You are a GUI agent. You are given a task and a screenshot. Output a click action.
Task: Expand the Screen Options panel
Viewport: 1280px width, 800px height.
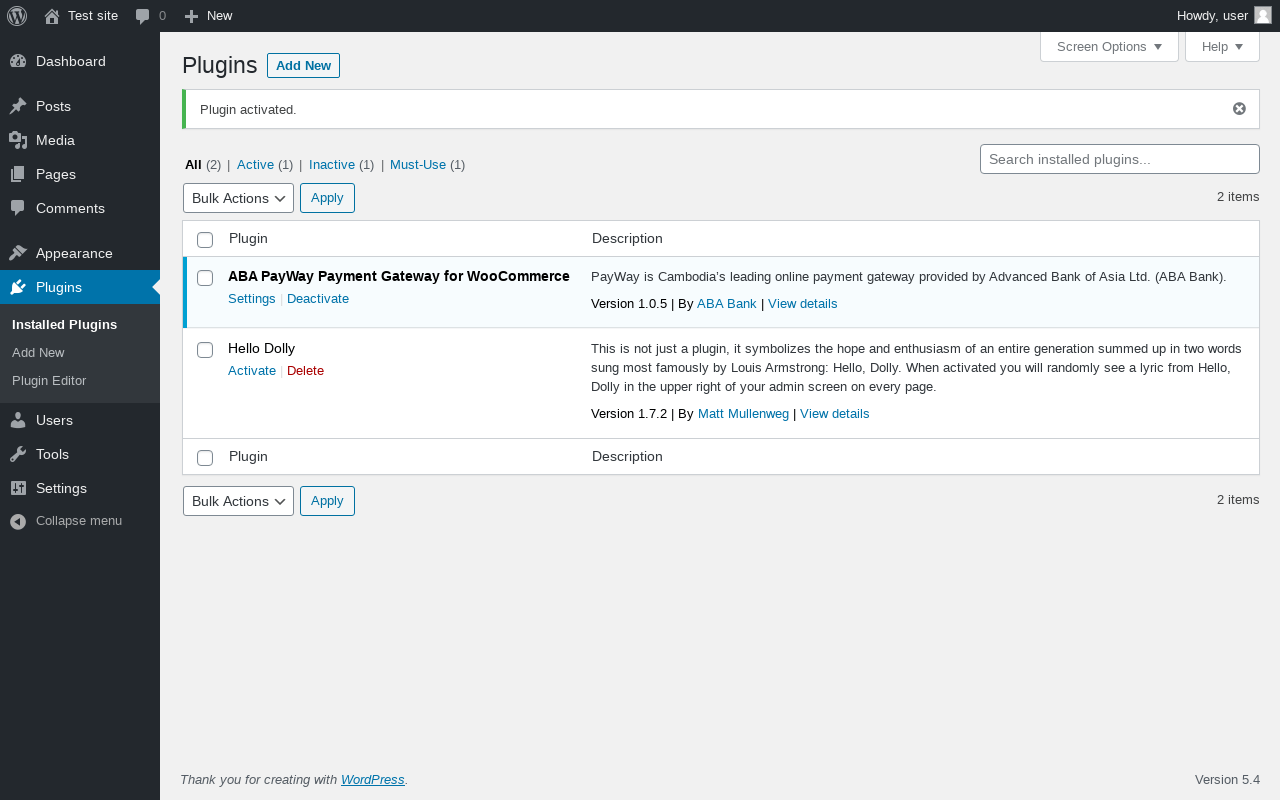coord(1109,47)
